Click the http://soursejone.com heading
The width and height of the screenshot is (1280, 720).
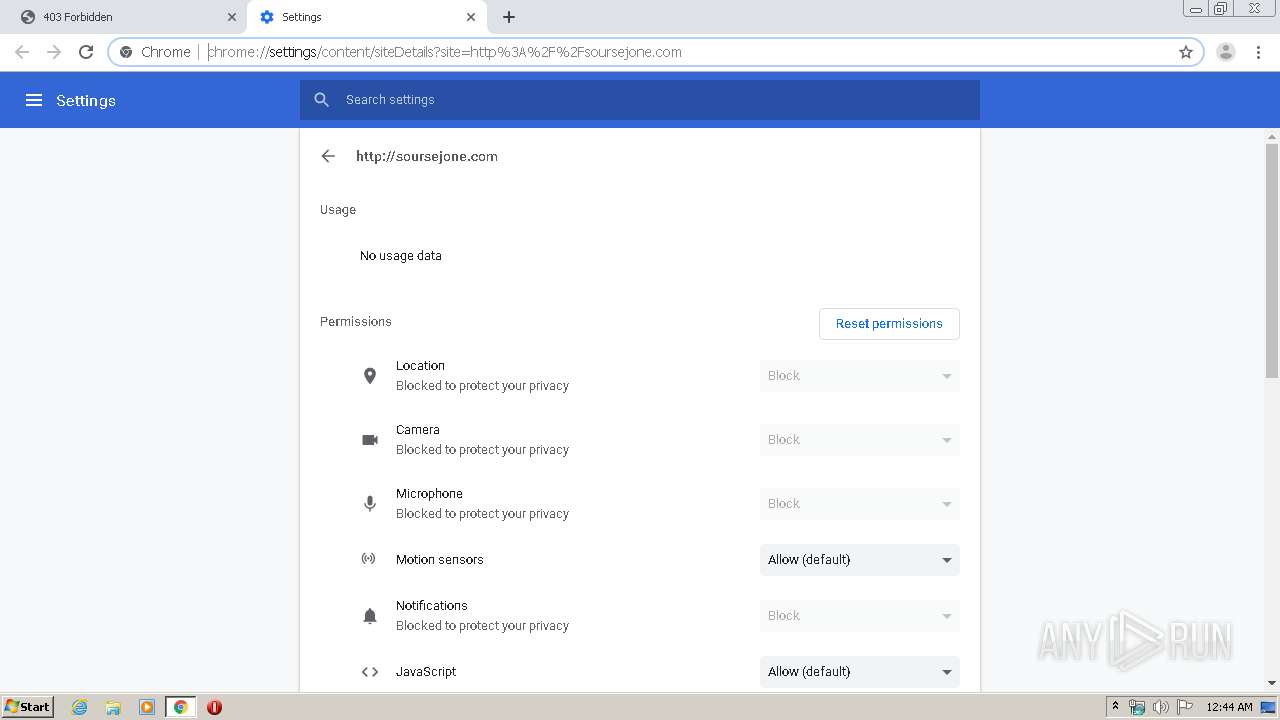(427, 156)
